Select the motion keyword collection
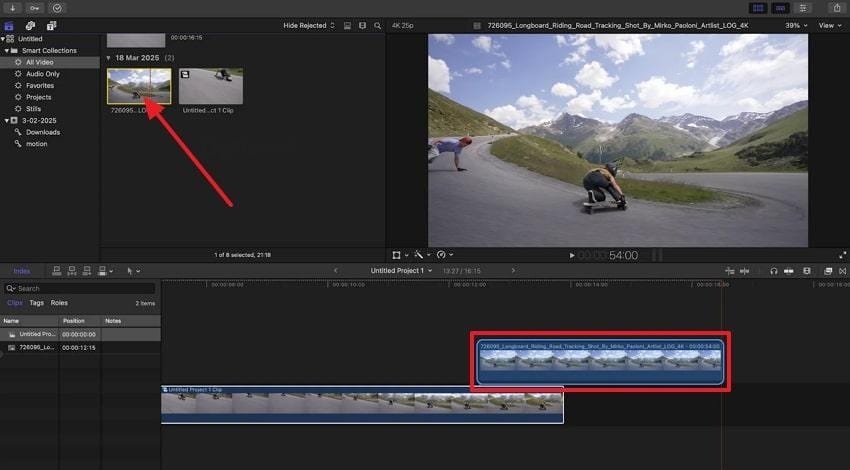Viewport: 850px width, 470px height. (36, 144)
